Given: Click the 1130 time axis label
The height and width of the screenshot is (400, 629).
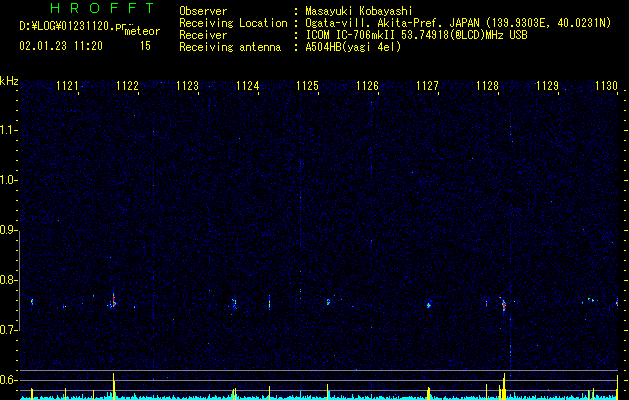Looking at the screenshot, I should tap(607, 86).
